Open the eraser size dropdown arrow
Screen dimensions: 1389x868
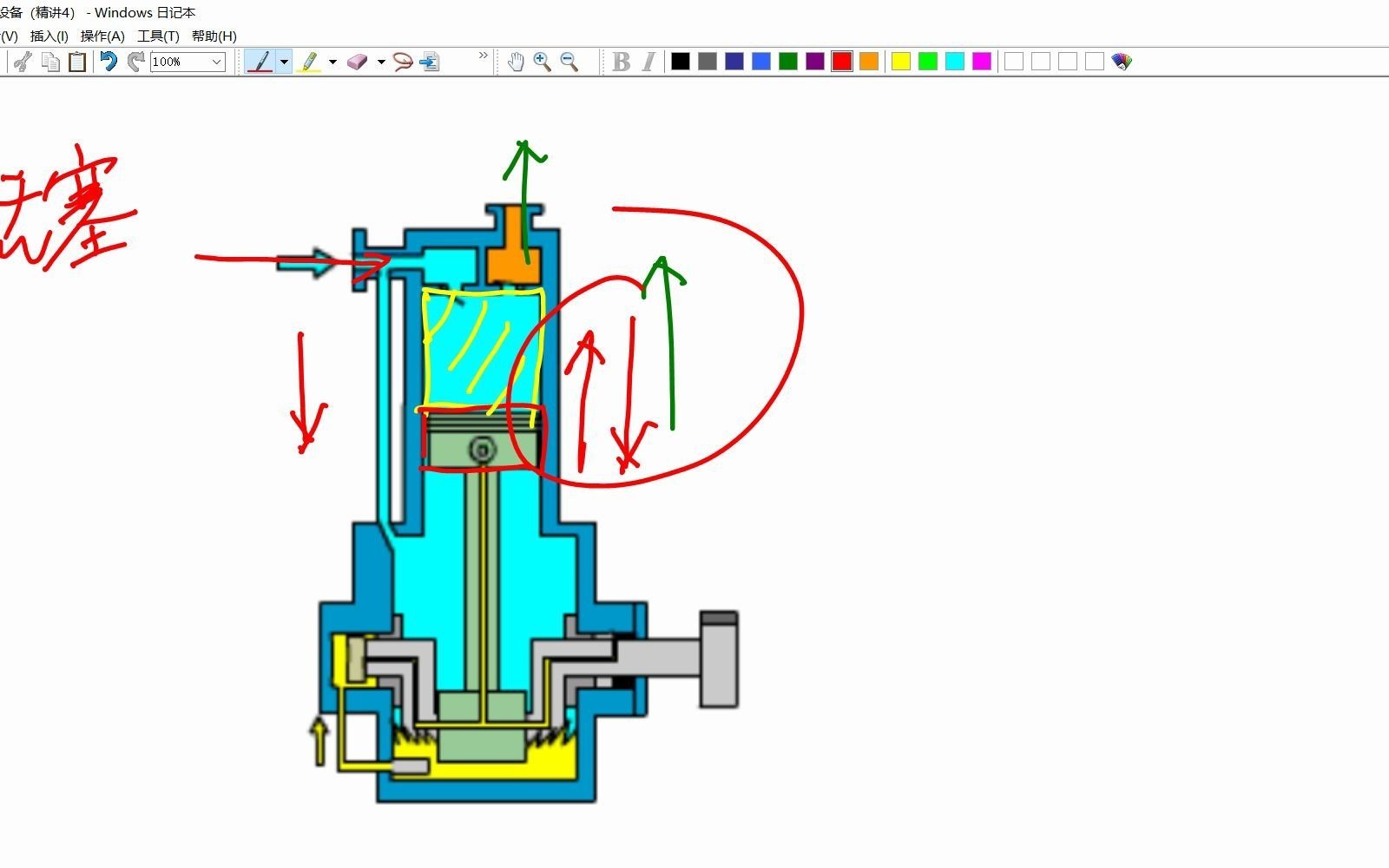pyautogui.click(x=381, y=62)
